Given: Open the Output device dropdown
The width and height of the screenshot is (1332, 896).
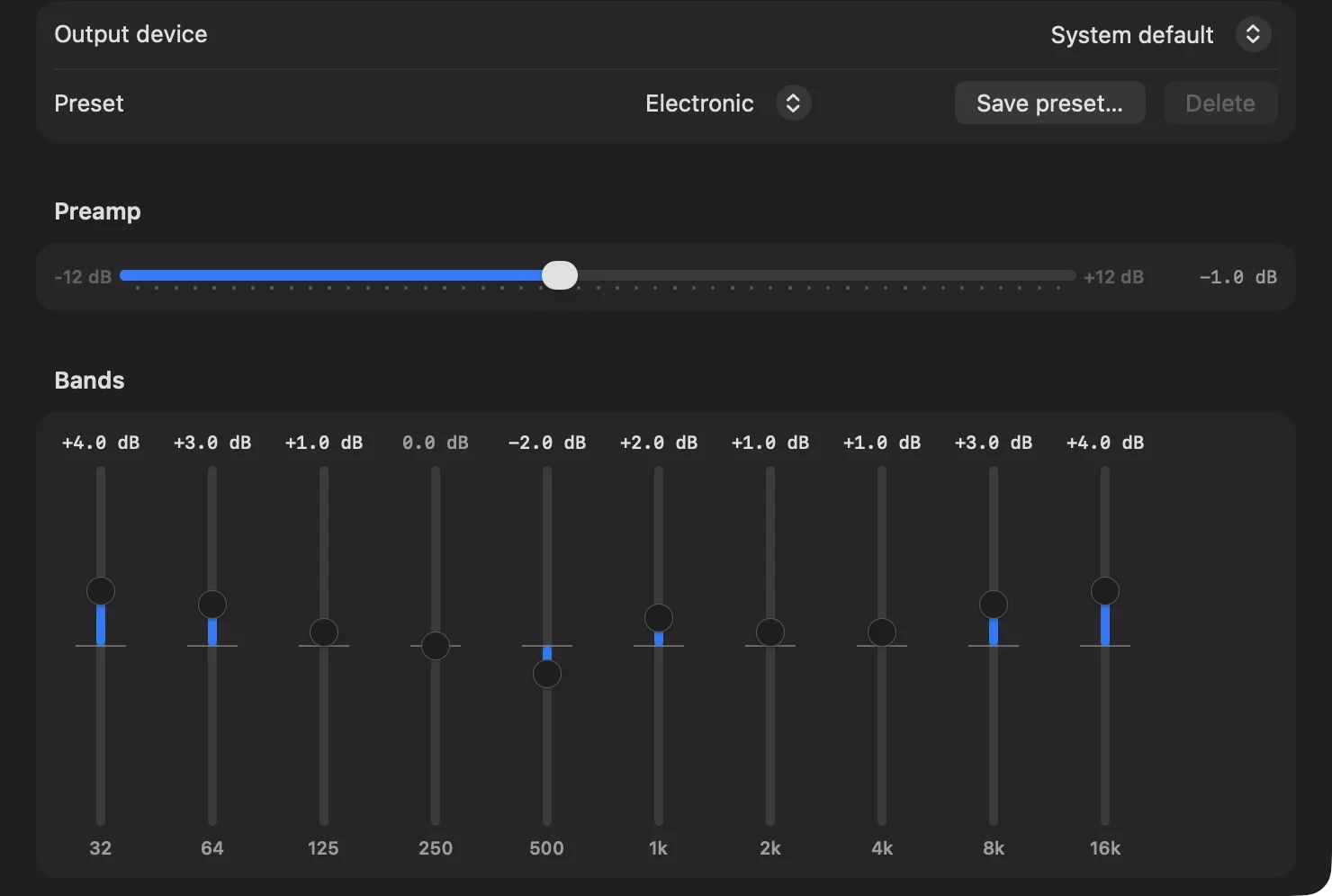Looking at the screenshot, I should point(1161,35).
